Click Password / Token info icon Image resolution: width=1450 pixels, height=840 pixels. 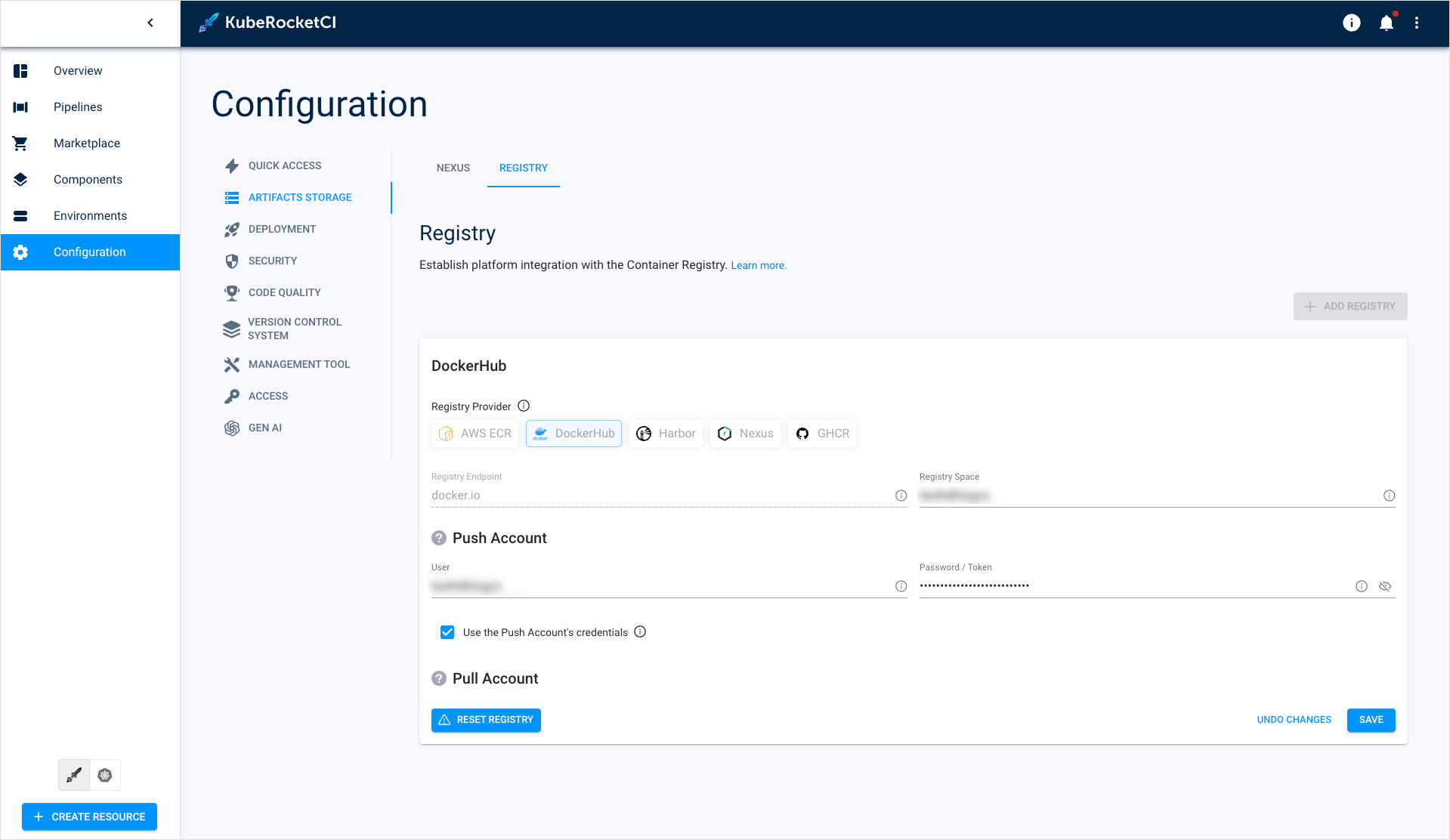pyautogui.click(x=1361, y=586)
